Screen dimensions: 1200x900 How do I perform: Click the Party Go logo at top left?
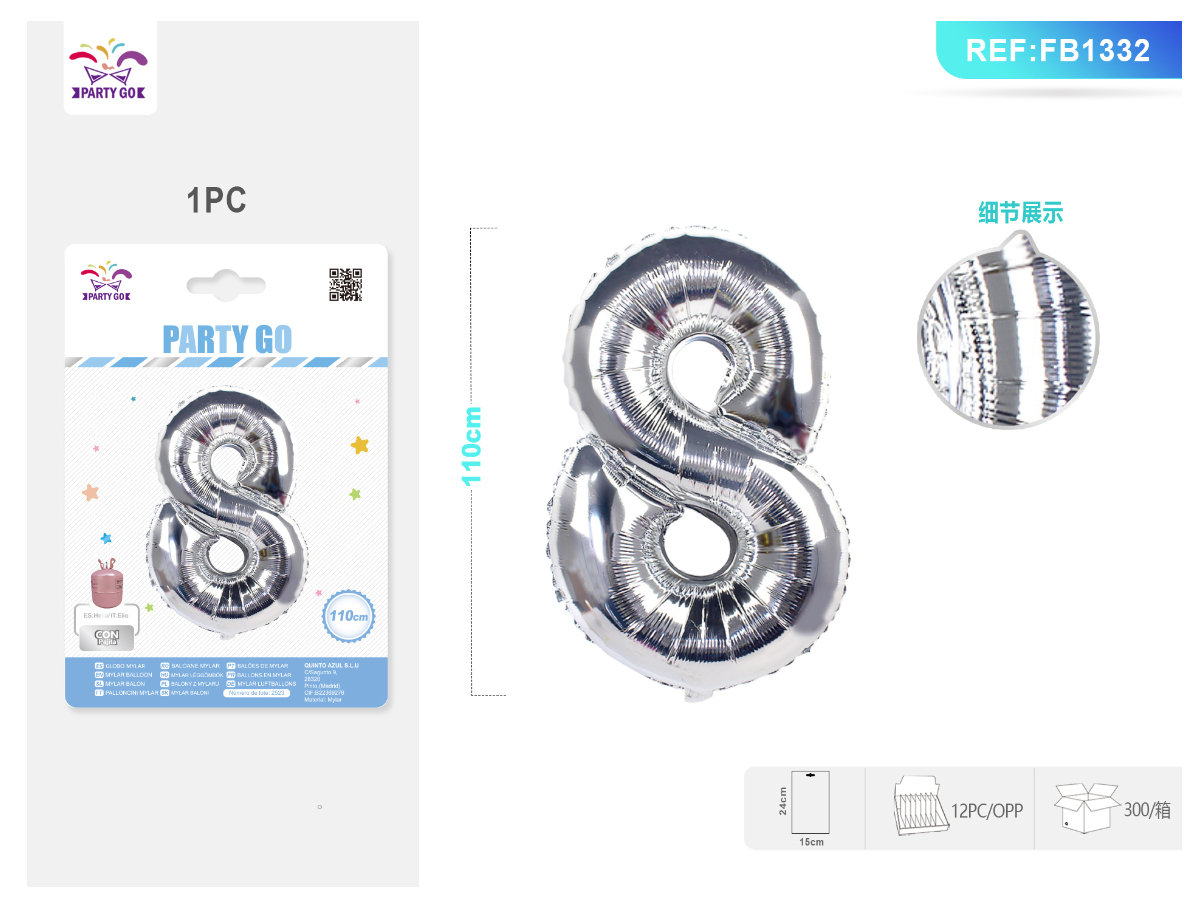tap(110, 68)
